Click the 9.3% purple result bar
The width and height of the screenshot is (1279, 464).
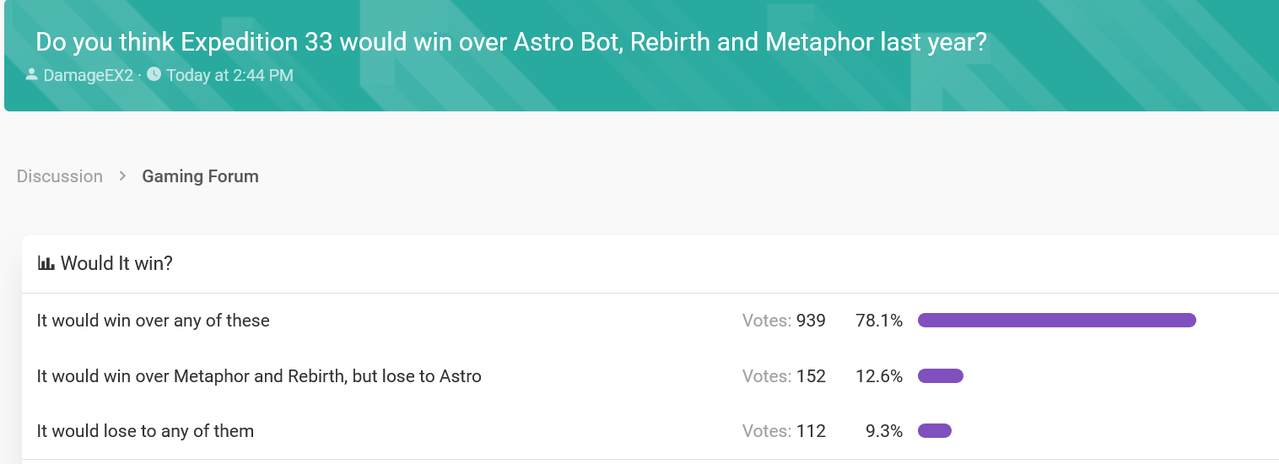point(934,431)
